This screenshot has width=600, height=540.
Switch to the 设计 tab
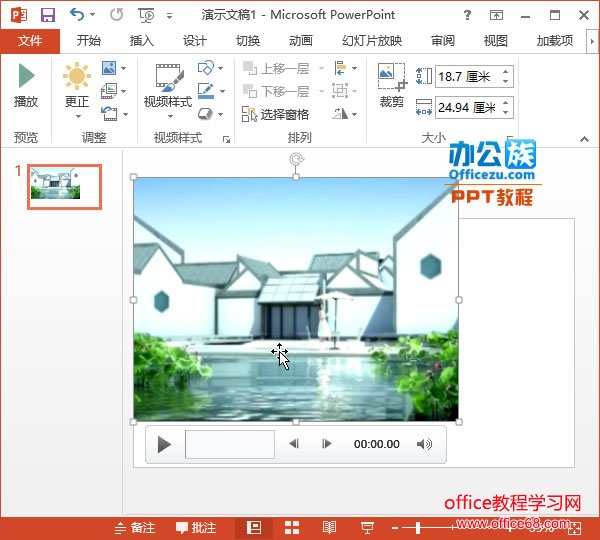pyautogui.click(x=195, y=41)
